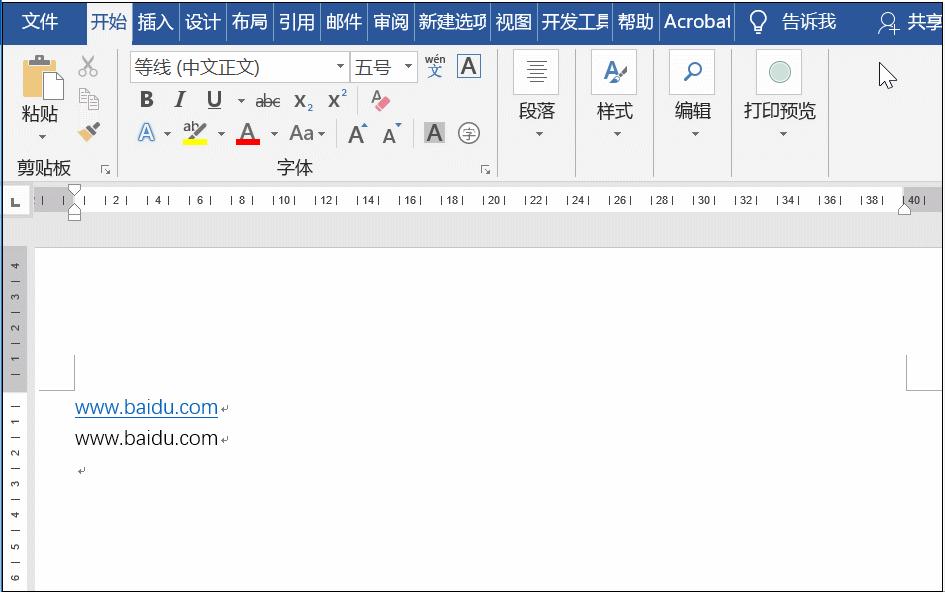Apply the enclose characters effect
This screenshot has height=592, width=945.
click(468, 133)
